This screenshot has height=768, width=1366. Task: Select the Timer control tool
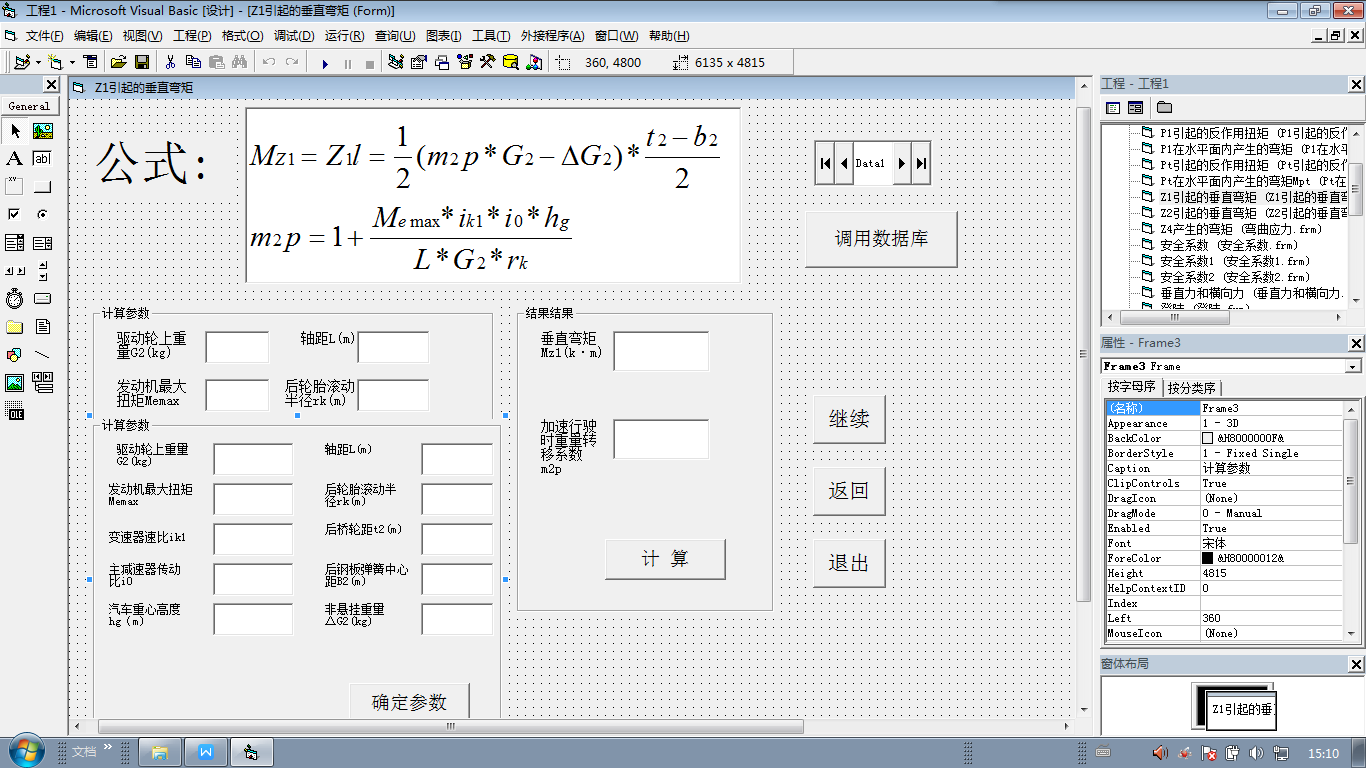point(14,299)
